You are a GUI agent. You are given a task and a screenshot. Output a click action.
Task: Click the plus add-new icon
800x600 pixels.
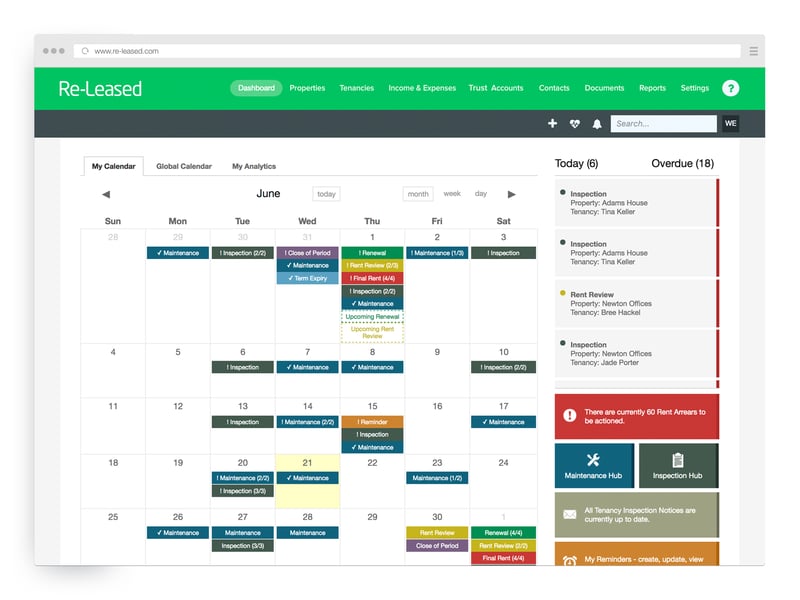click(x=552, y=124)
